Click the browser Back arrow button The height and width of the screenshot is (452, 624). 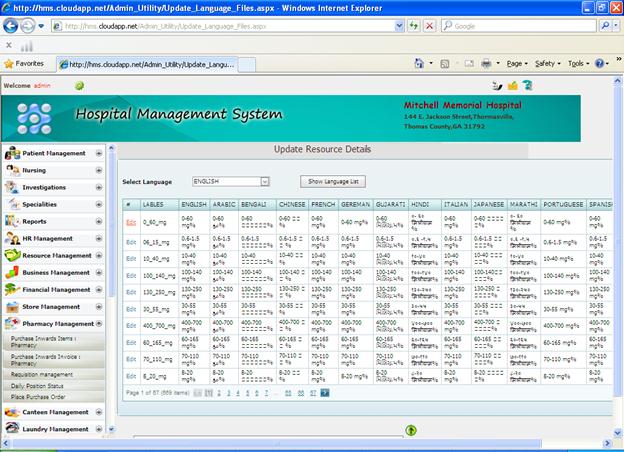pyautogui.click(x=11, y=26)
